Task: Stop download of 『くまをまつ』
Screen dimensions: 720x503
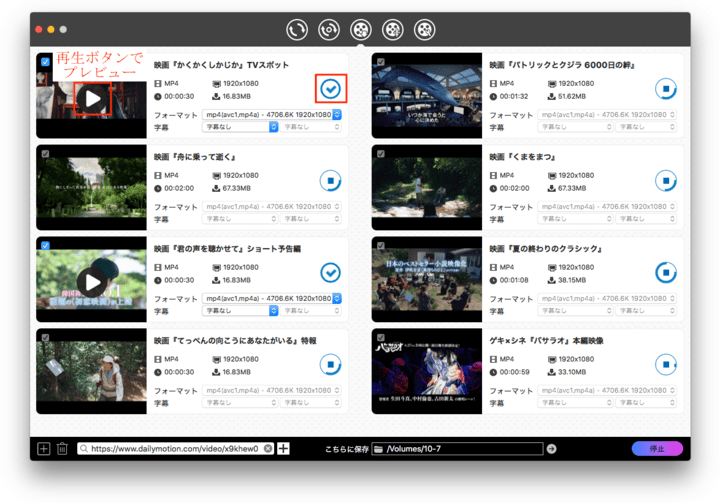Action: 666,181
